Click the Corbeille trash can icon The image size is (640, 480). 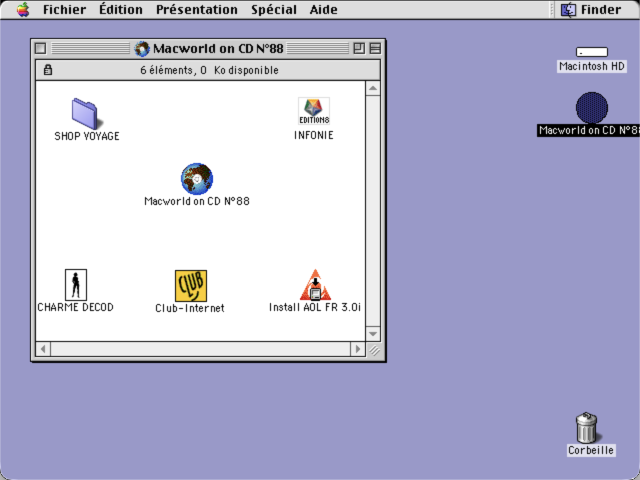tap(587, 427)
